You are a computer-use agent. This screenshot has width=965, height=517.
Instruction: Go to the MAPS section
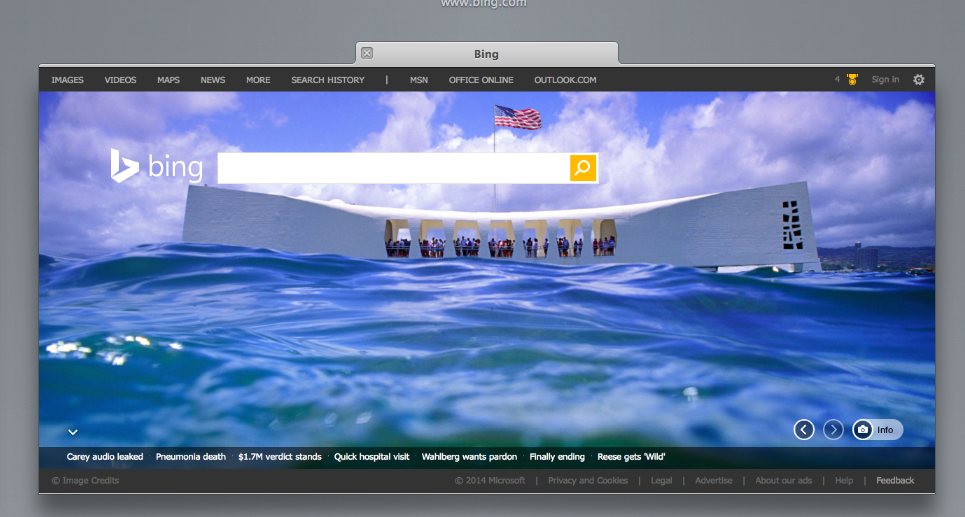(x=168, y=80)
